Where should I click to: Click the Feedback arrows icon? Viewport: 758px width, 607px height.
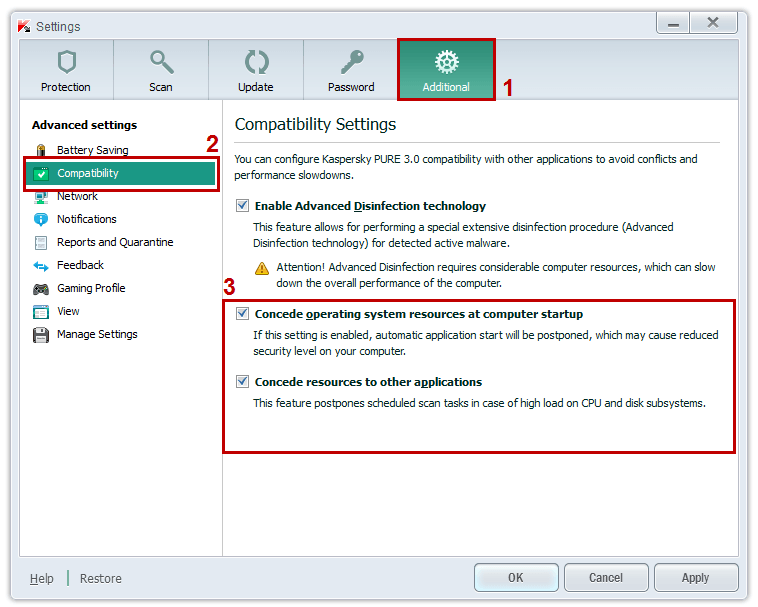click(41, 266)
